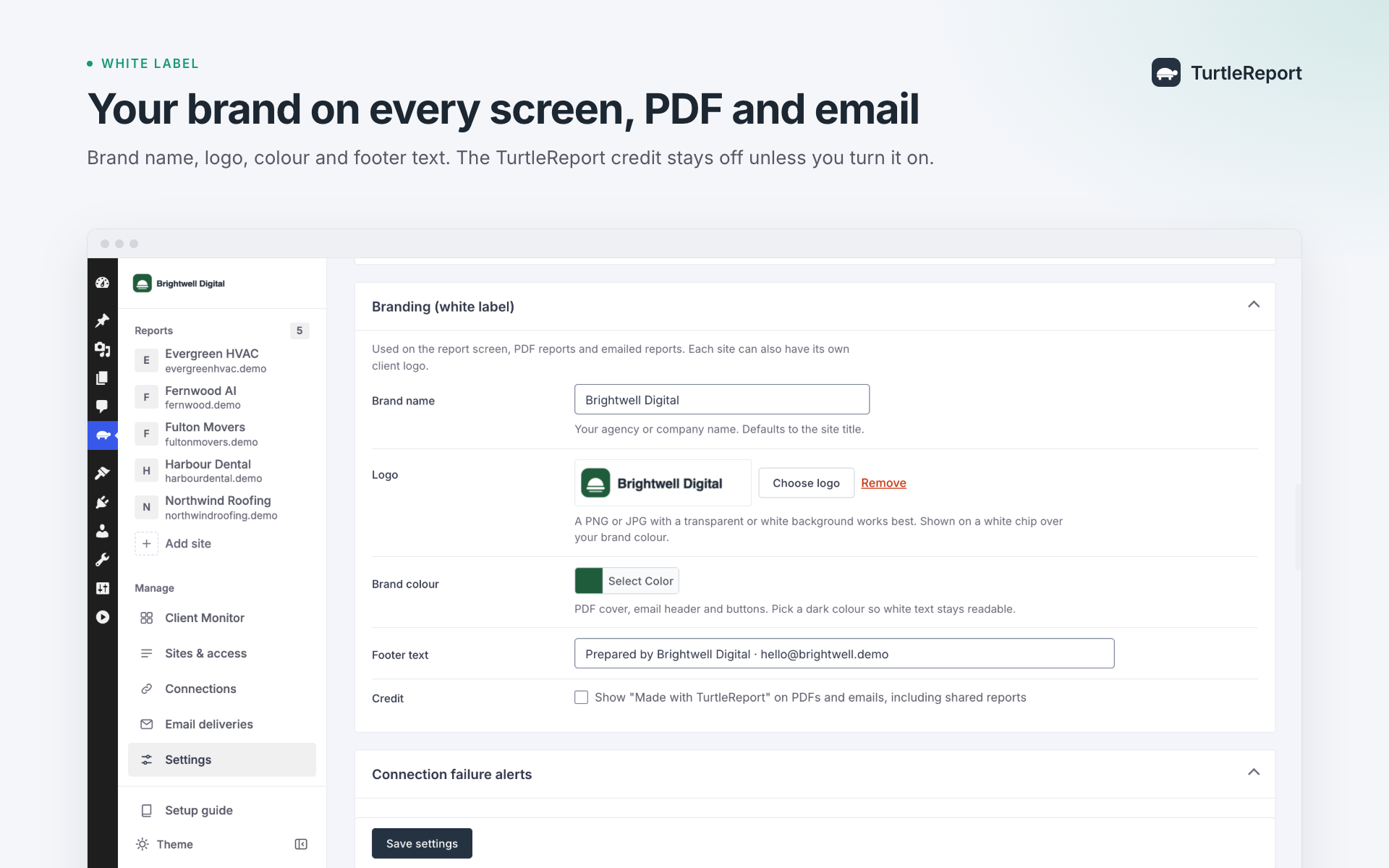Click the green brand colour swatch
This screenshot has height=868, width=1389.
tap(589, 581)
